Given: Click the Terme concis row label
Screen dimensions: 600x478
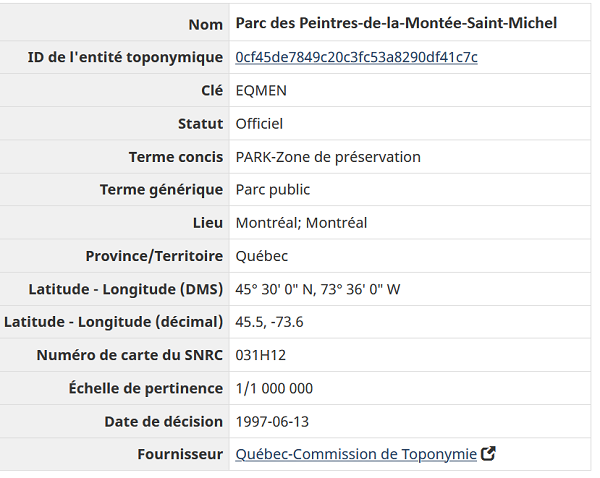Looking at the screenshot, I should 176,157.
